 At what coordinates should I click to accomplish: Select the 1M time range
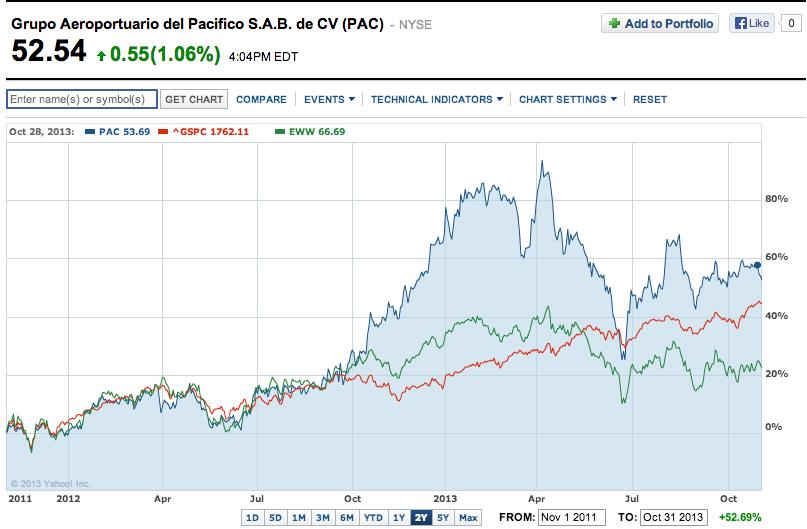[x=299, y=517]
